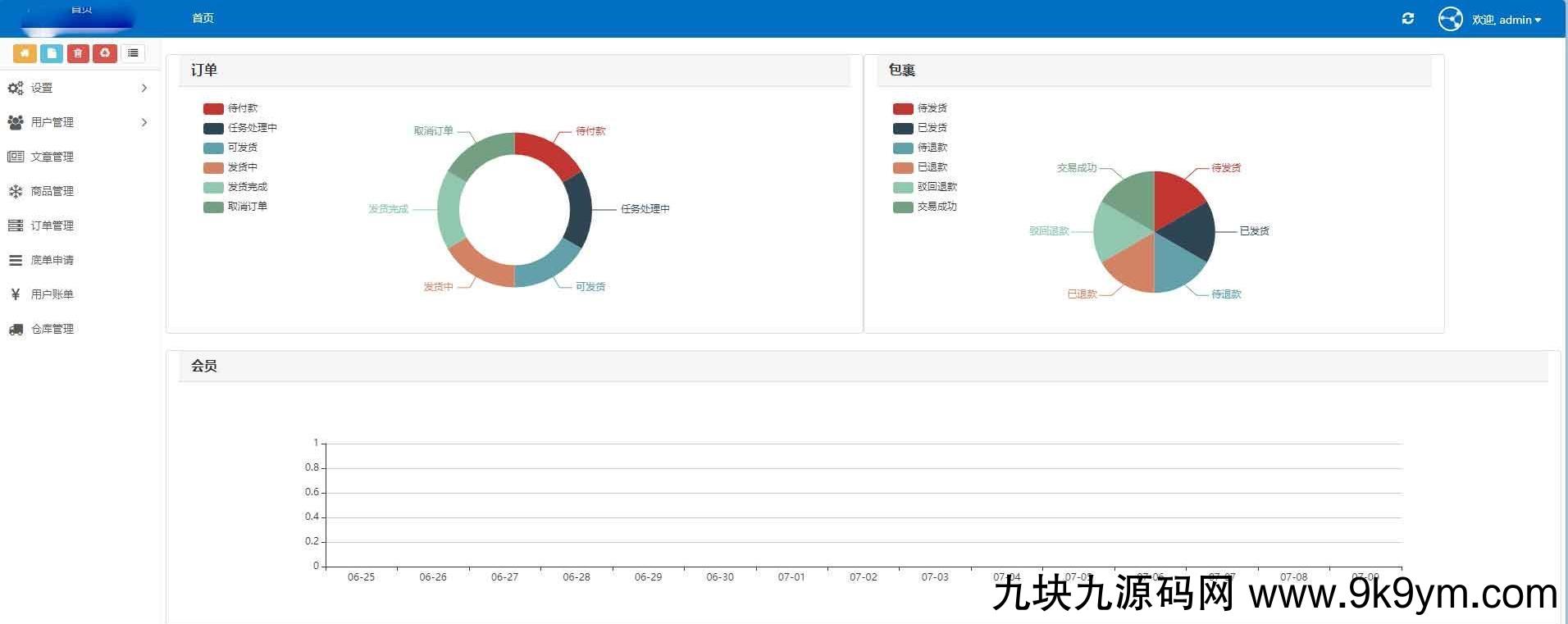Click the blue document shortcut icon

click(51, 53)
